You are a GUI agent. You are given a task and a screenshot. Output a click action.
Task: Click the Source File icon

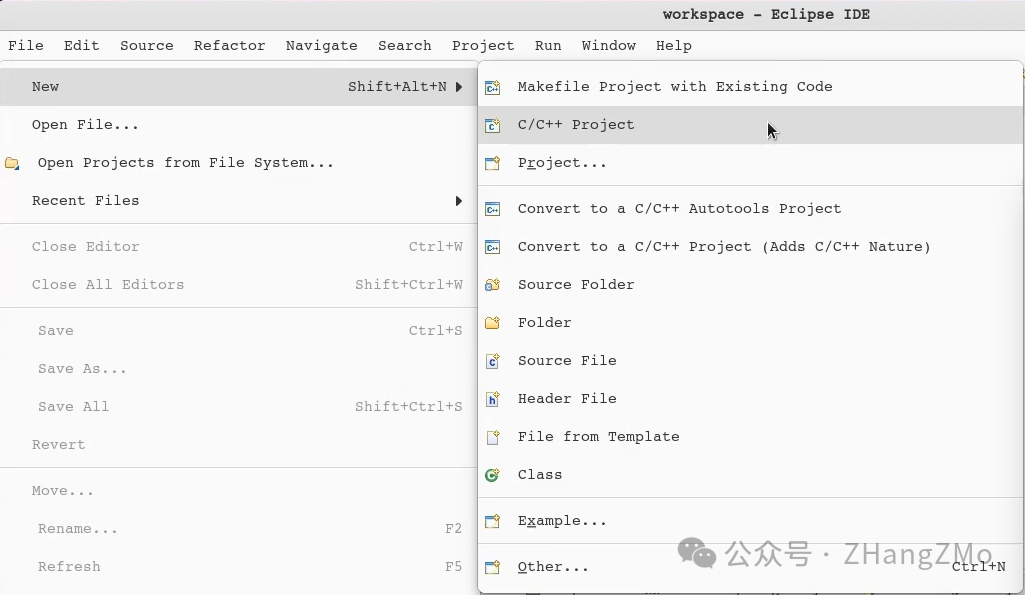point(492,361)
